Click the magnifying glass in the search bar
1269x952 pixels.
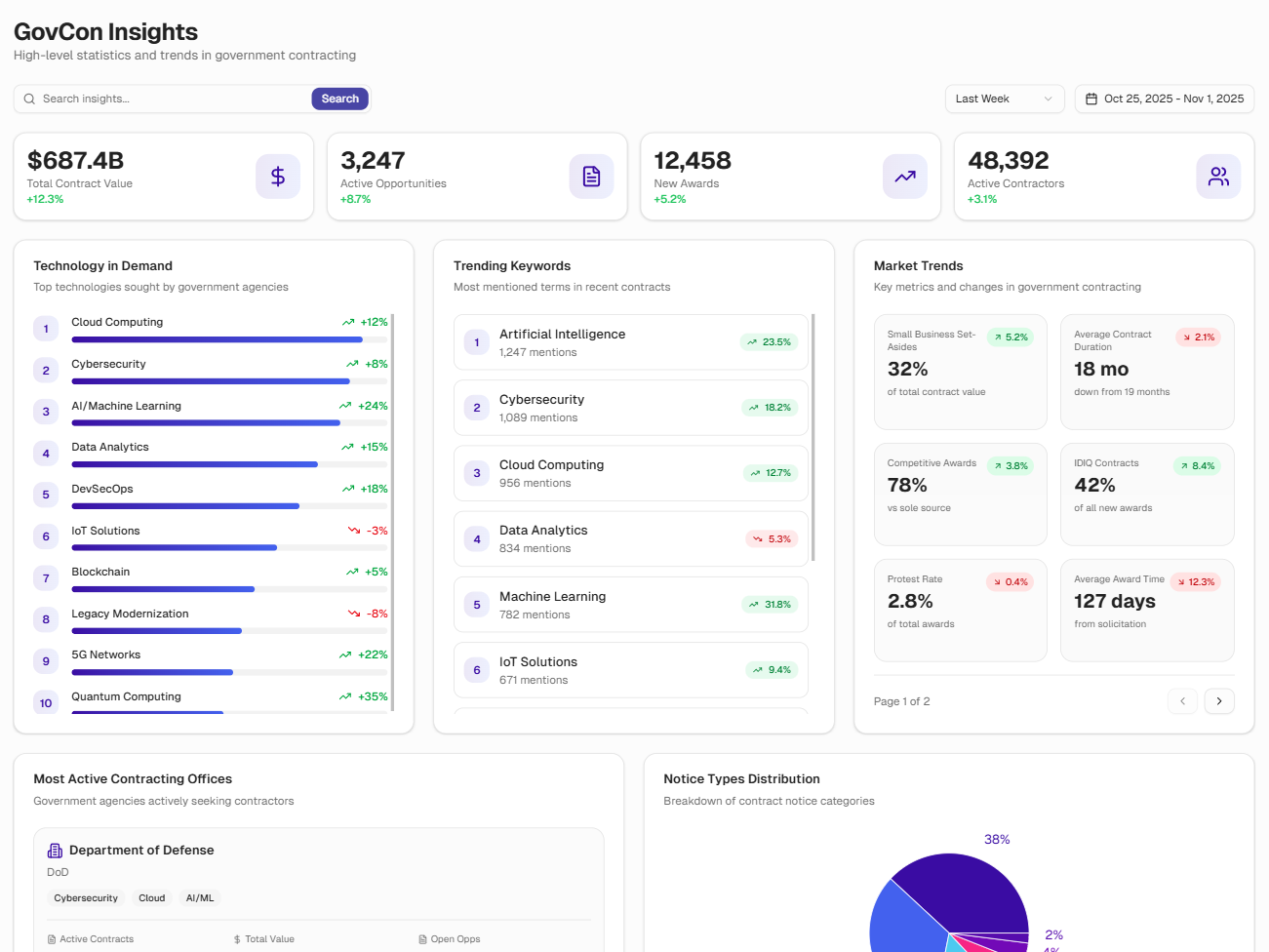pos(29,99)
